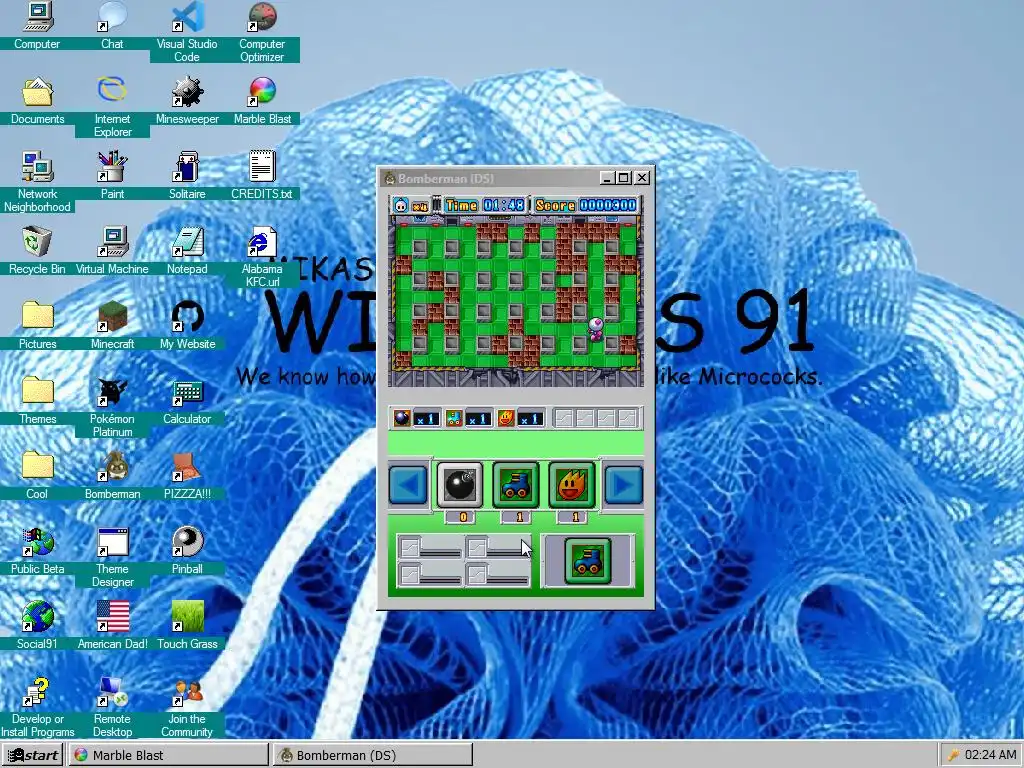Click the equipped item in lower right panel
The image size is (1024, 768).
tap(588, 560)
